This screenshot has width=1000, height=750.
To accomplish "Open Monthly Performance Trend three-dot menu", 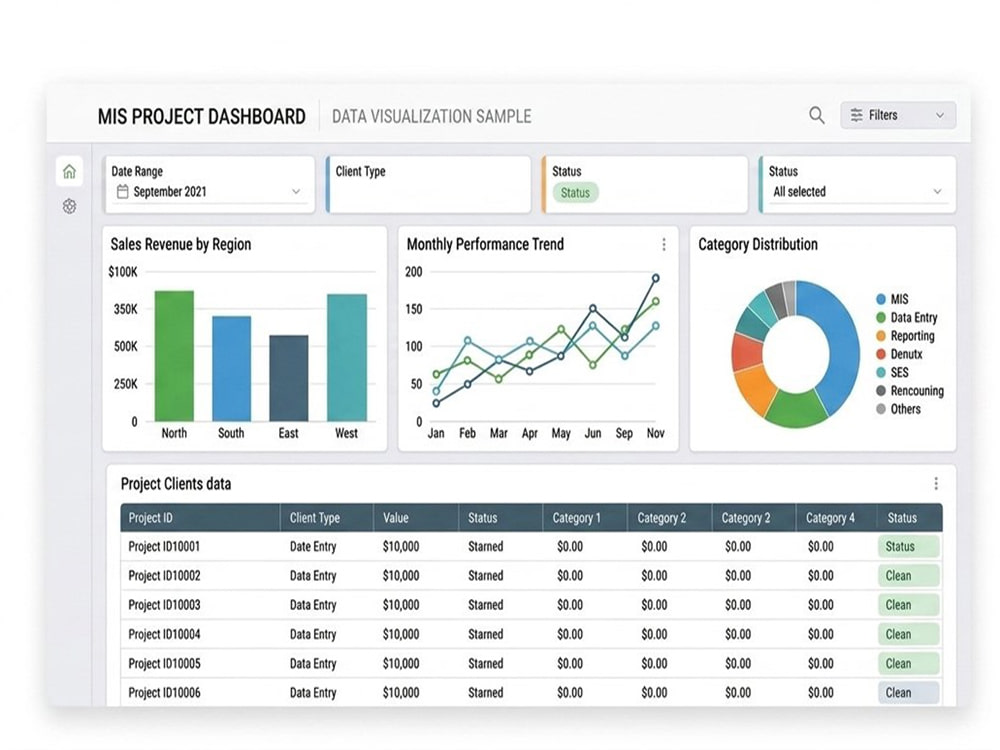I will tap(664, 244).
